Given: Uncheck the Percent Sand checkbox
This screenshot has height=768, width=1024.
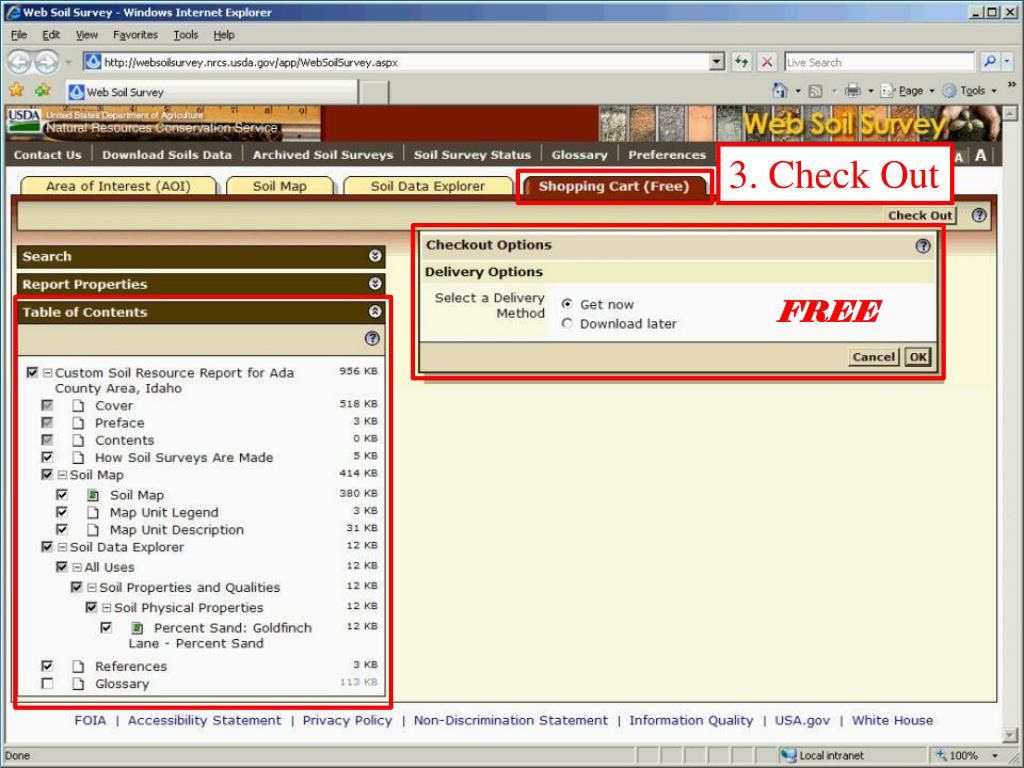Looking at the screenshot, I should point(106,628).
